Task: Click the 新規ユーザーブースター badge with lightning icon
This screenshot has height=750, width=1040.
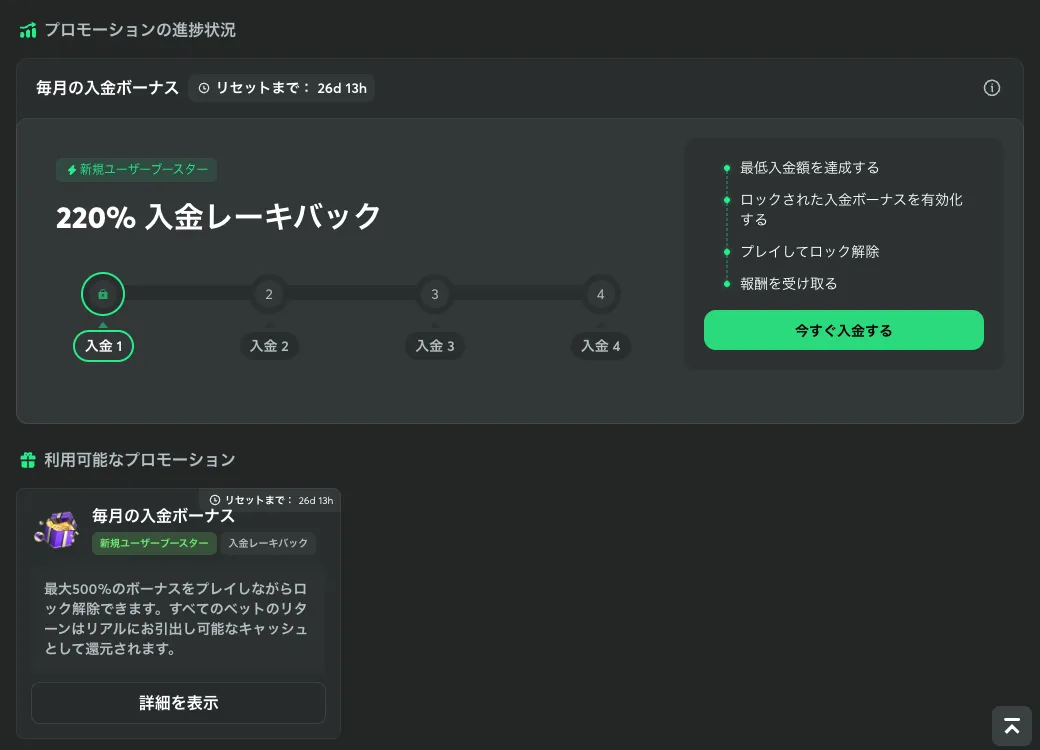Action: [137, 170]
